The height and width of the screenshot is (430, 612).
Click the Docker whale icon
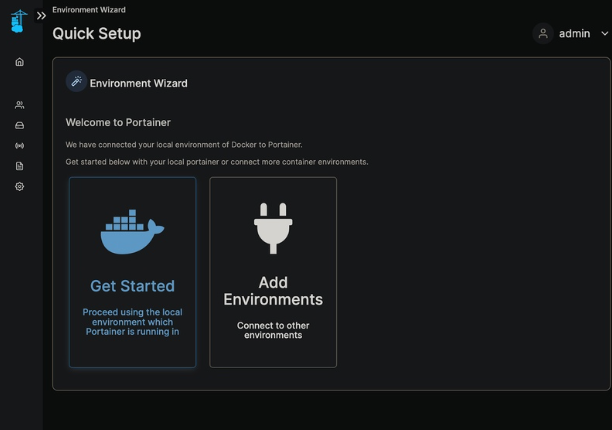tap(132, 232)
